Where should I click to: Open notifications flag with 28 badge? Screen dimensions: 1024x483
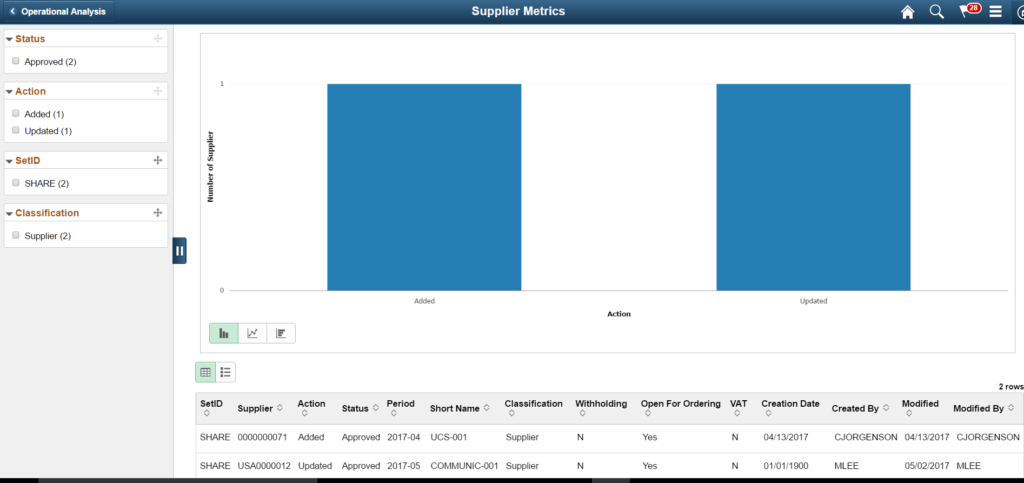click(x=969, y=10)
